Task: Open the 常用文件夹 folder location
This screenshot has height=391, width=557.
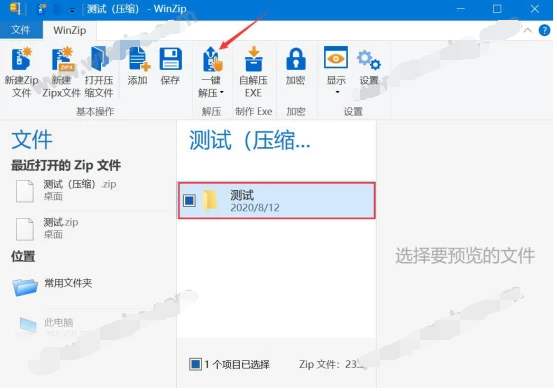Action: point(53,287)
